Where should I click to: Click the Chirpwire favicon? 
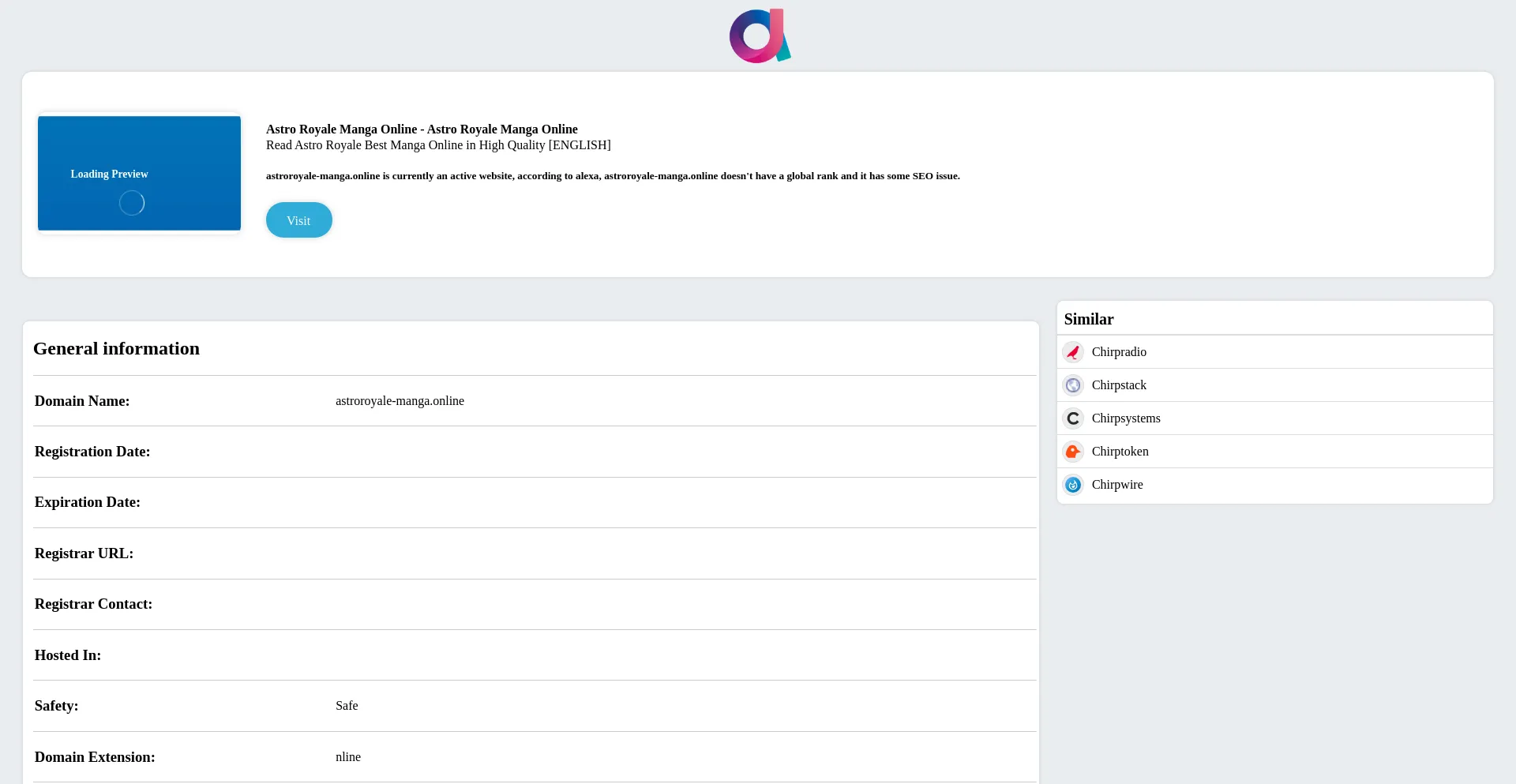click(1073, 485)
